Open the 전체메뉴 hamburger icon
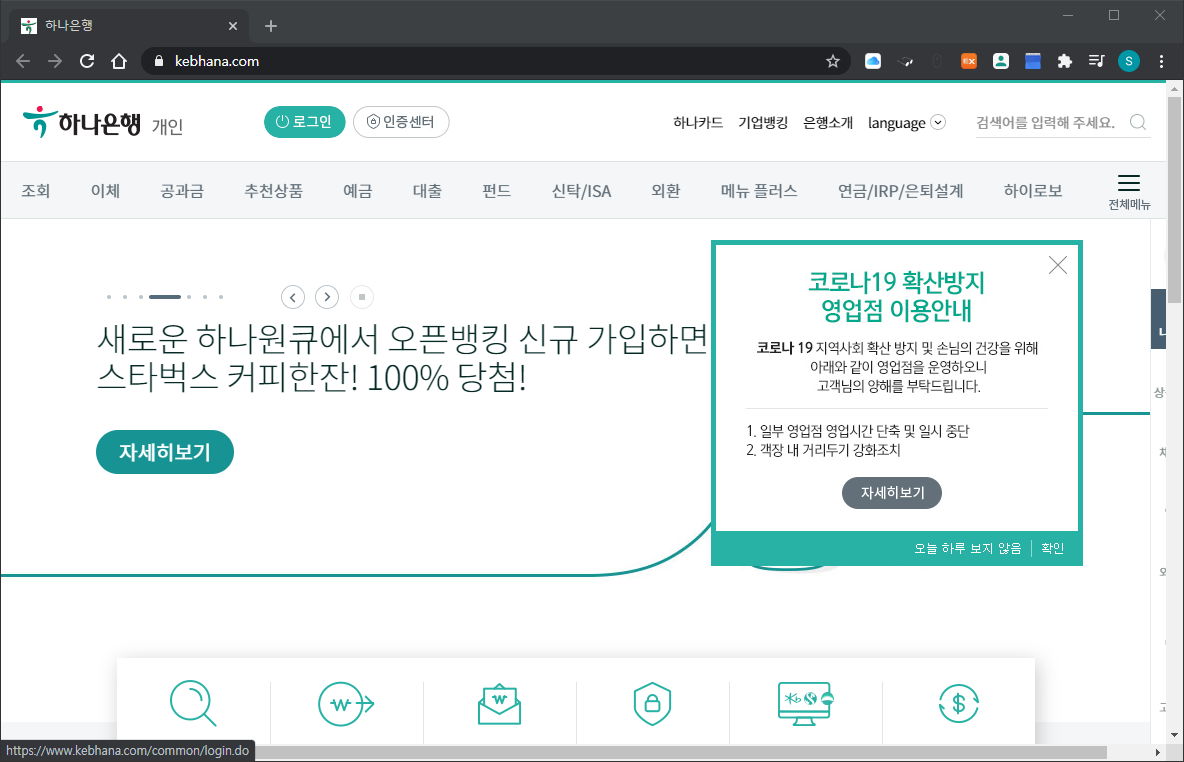Image resolution: width=1184 pixels, height=762 pixels. [x=1129, y=192]
